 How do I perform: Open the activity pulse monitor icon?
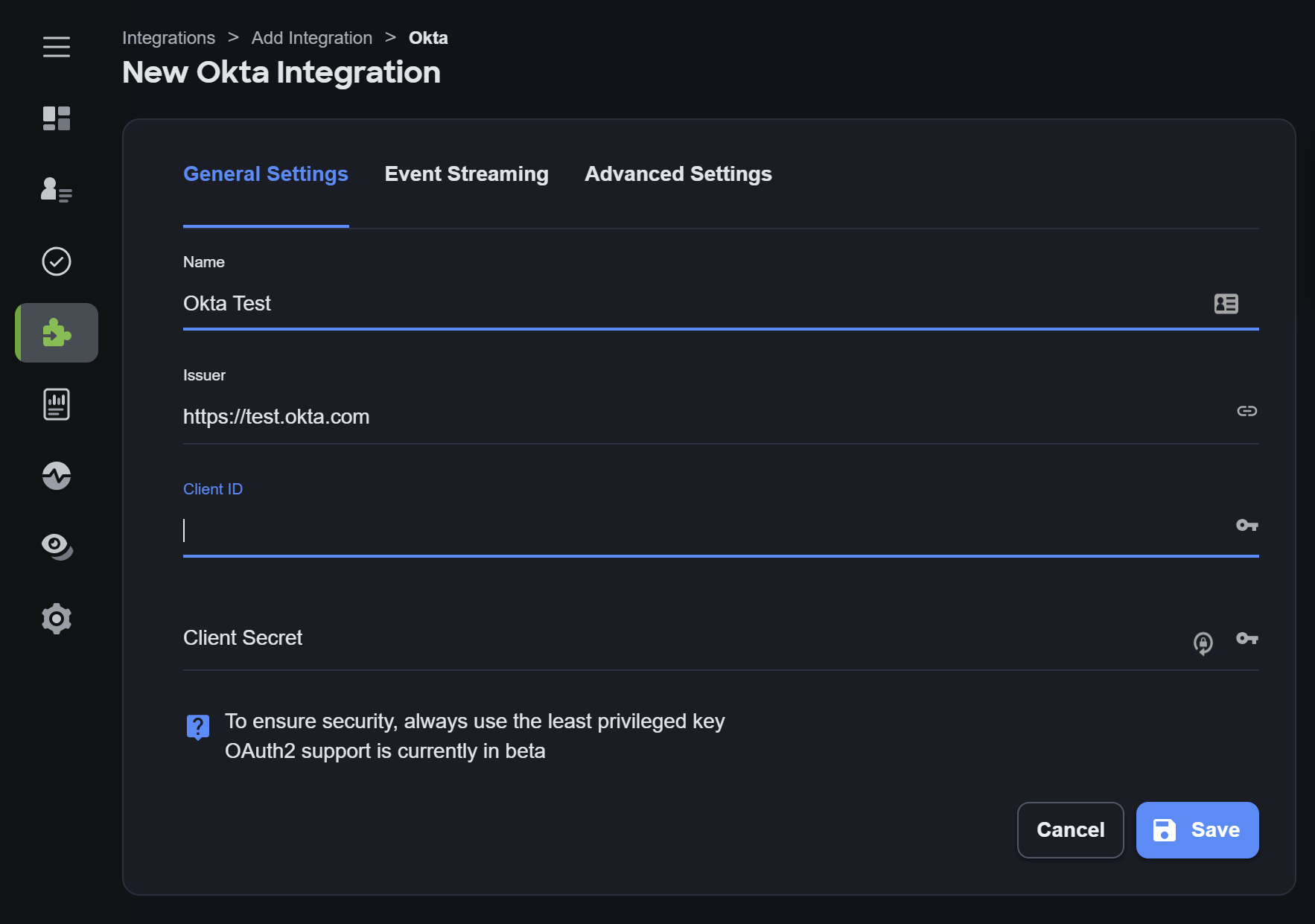57,476
